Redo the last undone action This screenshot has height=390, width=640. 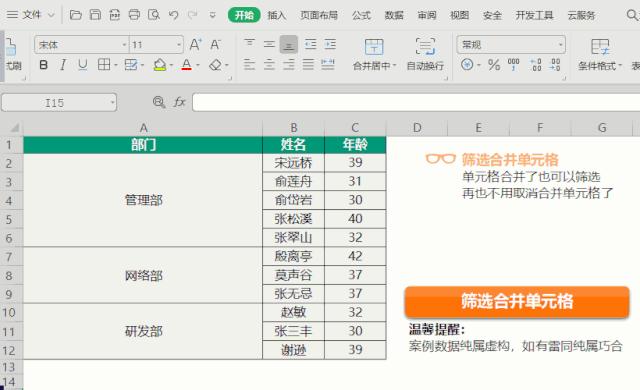click(x=192, y=15)
